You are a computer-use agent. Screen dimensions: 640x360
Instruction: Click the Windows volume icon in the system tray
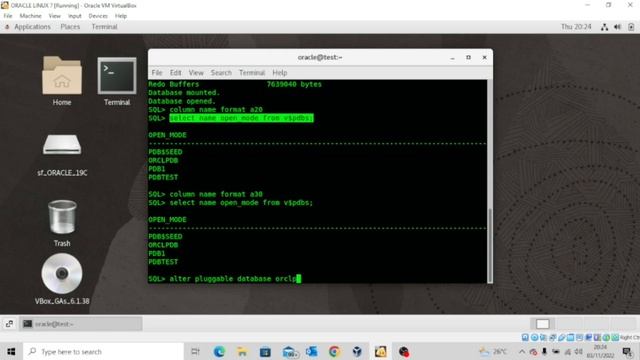(578, 351)
